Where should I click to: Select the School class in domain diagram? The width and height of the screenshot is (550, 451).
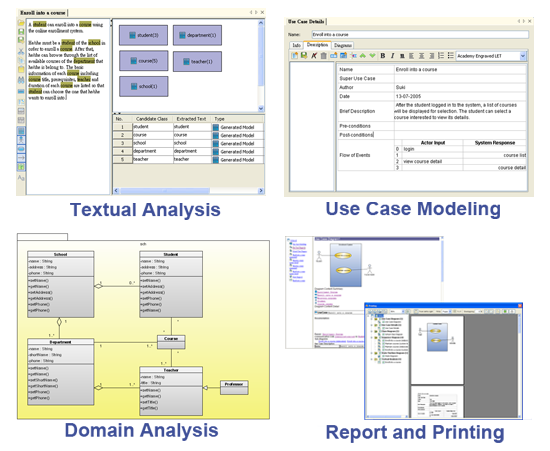tap(61, 284)
